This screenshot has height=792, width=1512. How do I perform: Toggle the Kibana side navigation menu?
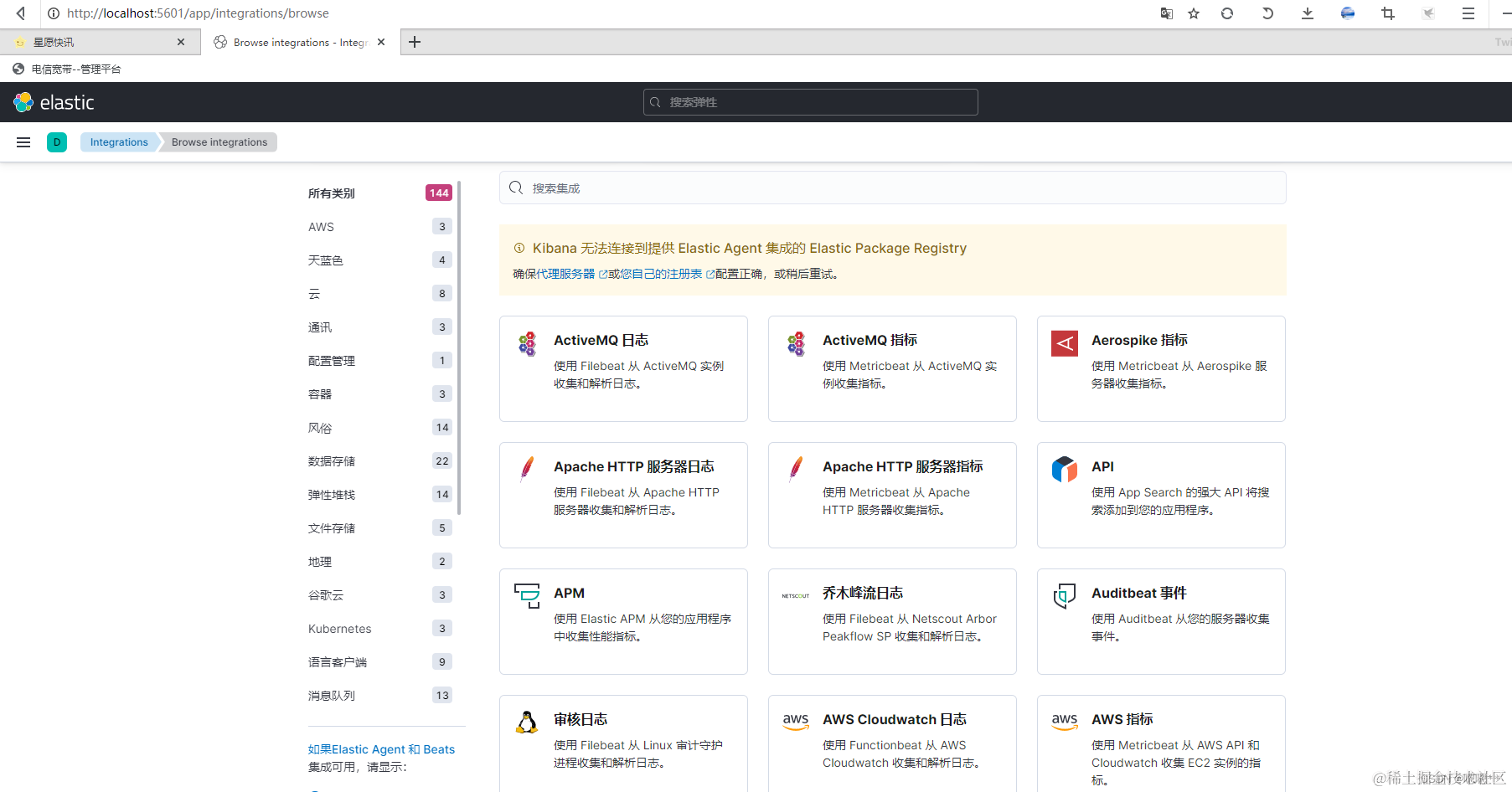click(x=23, y=142)
